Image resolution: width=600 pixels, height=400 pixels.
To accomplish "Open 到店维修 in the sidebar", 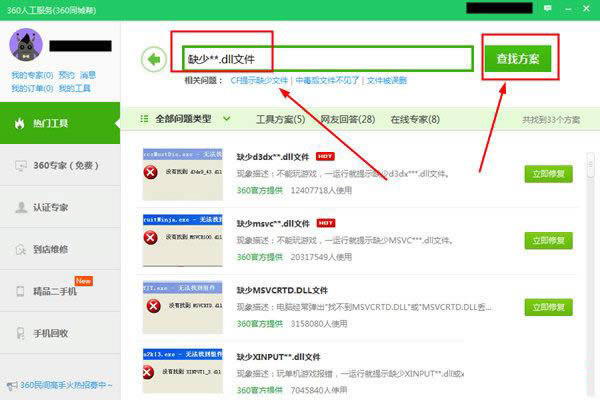I will tap(58, 249).
